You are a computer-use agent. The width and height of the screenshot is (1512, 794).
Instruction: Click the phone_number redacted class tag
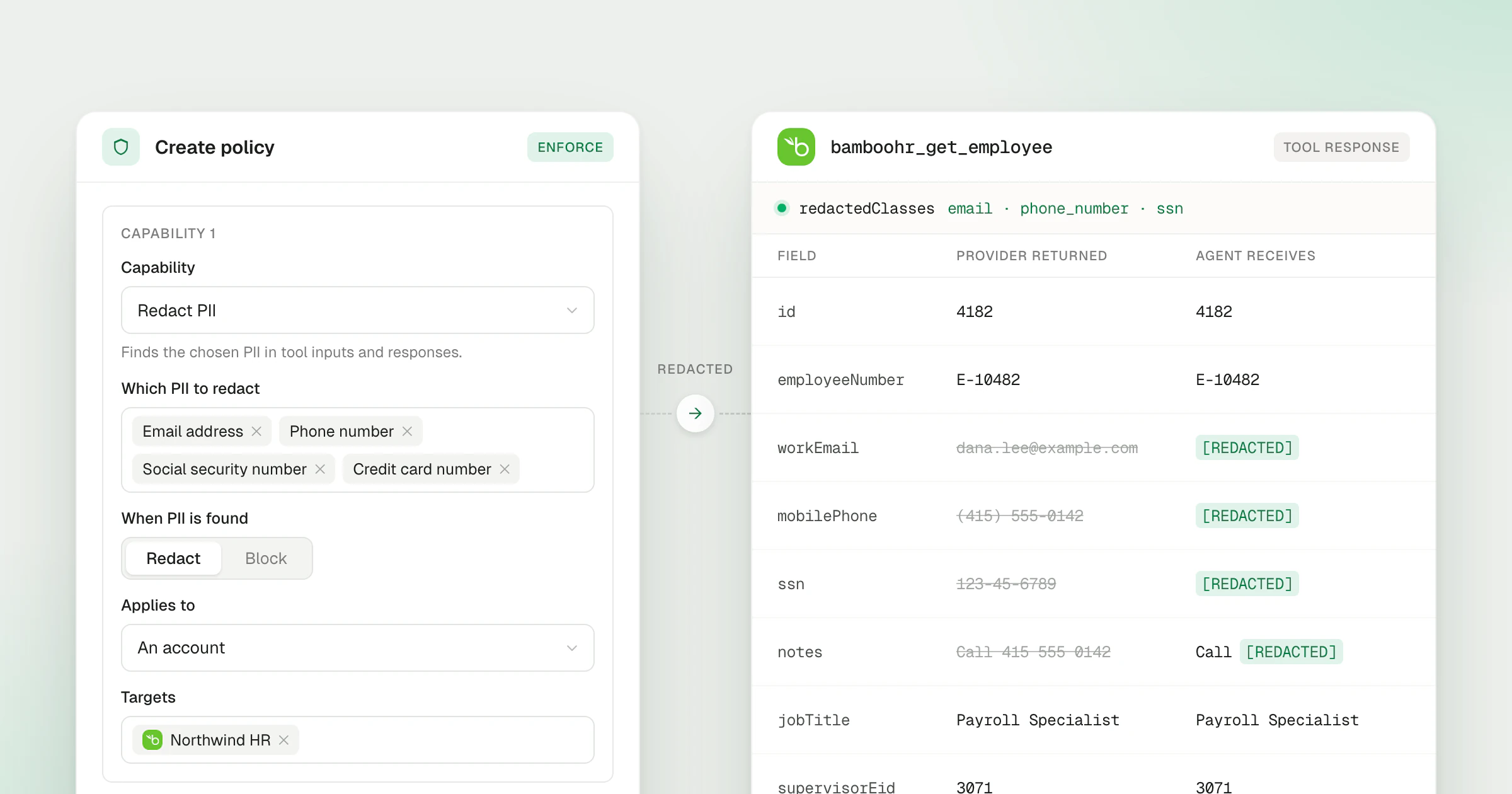[1074, 209]
